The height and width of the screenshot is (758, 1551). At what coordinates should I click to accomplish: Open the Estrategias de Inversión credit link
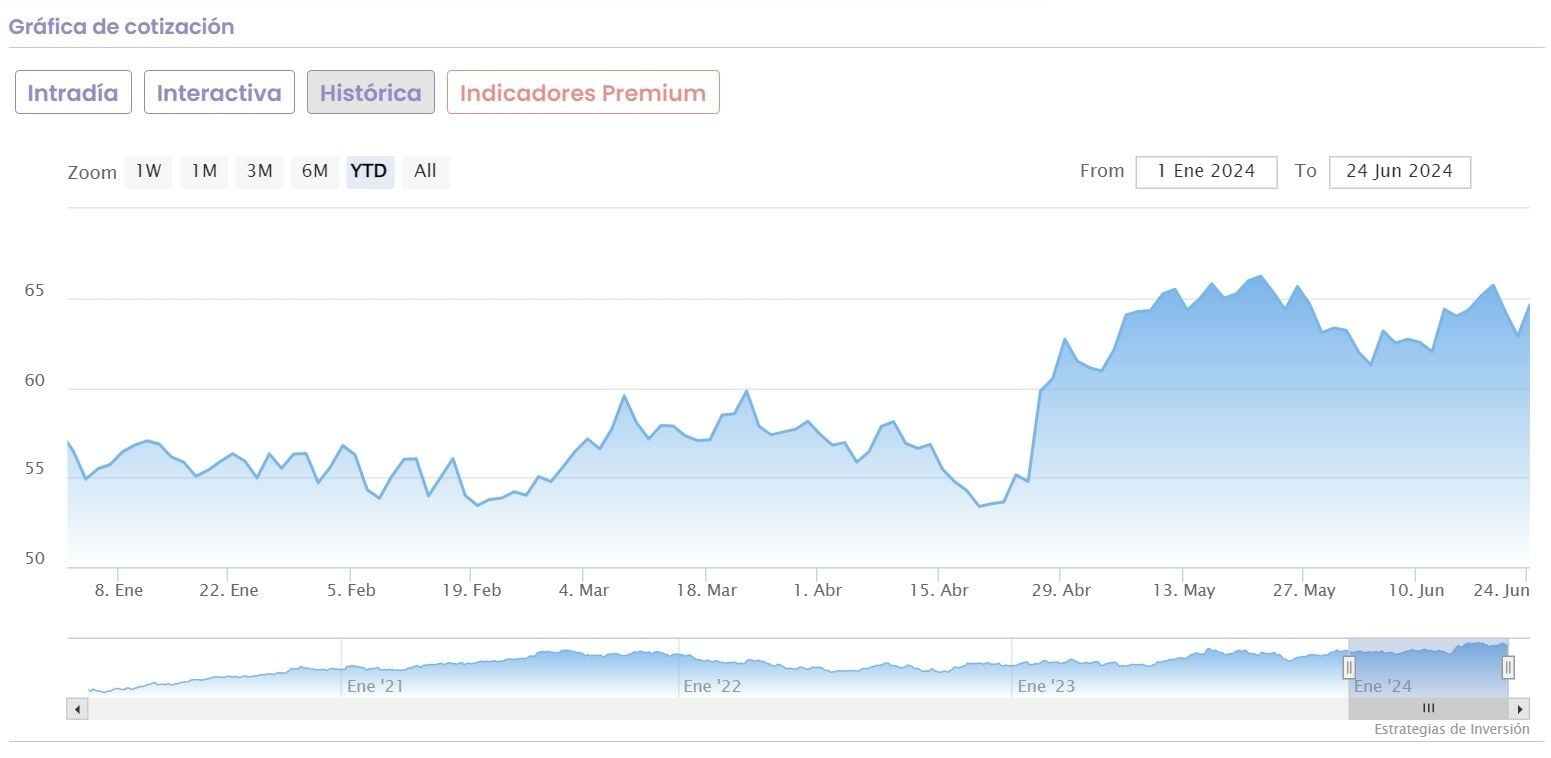(x=1451, y=730)
